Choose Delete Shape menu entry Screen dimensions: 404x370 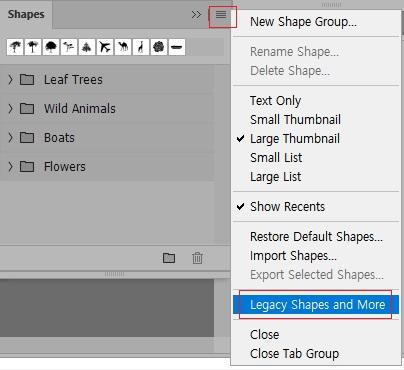click(290, 71)
